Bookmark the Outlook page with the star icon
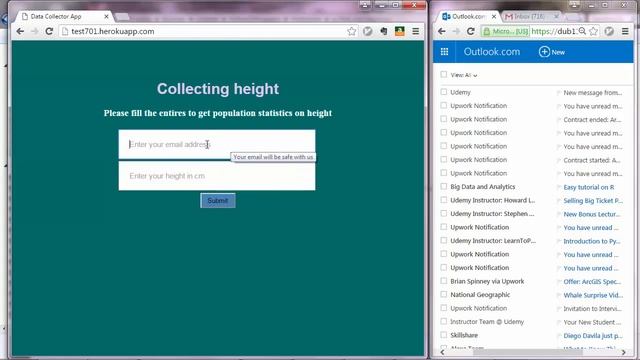The width and height of the screenshot is (640, 360). (x=593, y=31)
